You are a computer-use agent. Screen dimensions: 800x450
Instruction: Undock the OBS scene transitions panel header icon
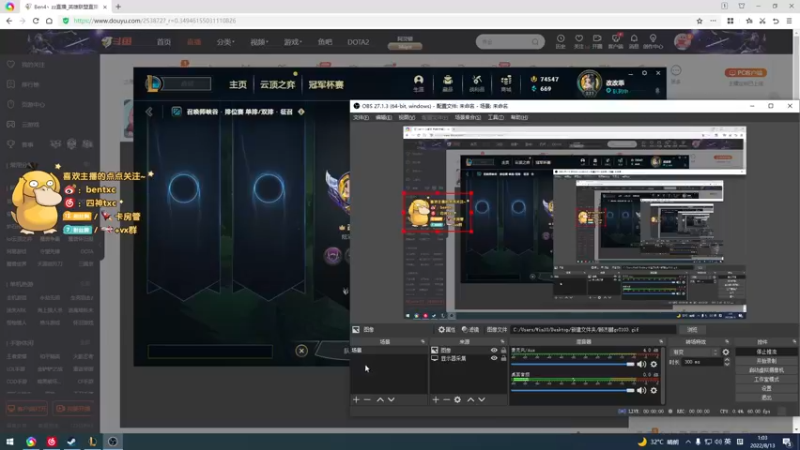pos(727,341)
